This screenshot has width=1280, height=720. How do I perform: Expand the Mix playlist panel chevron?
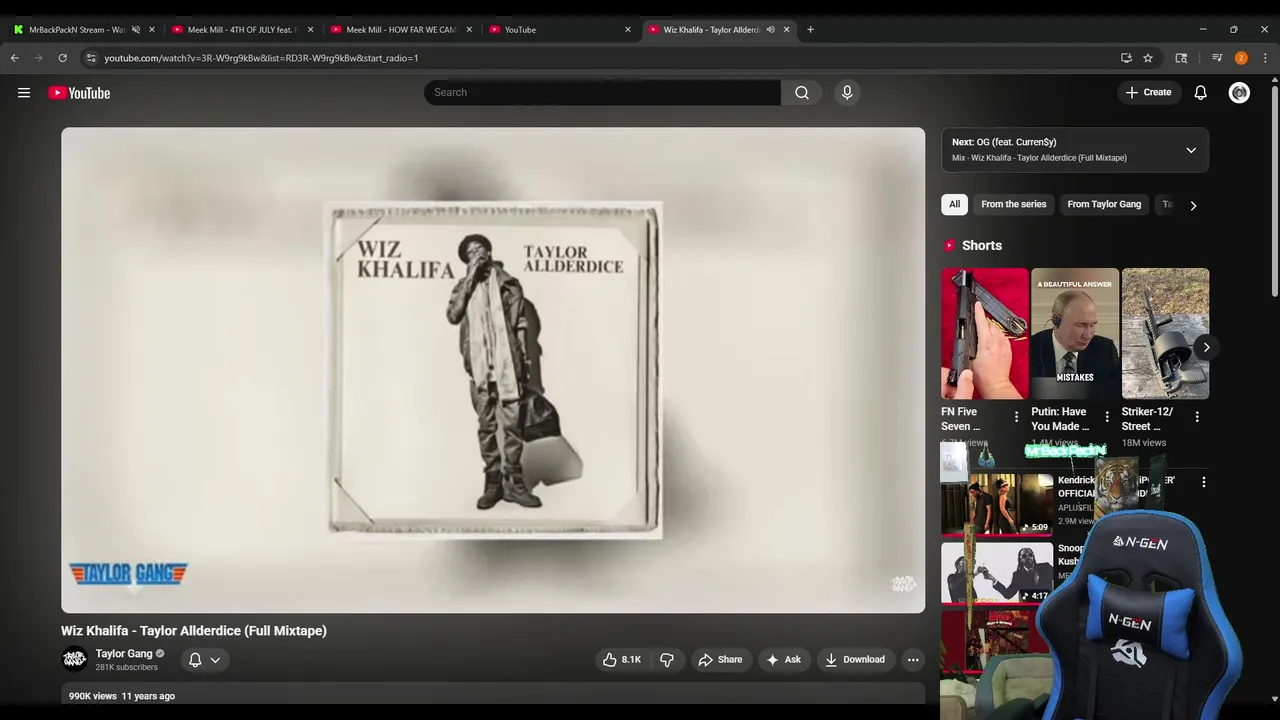coord(1191,150)
